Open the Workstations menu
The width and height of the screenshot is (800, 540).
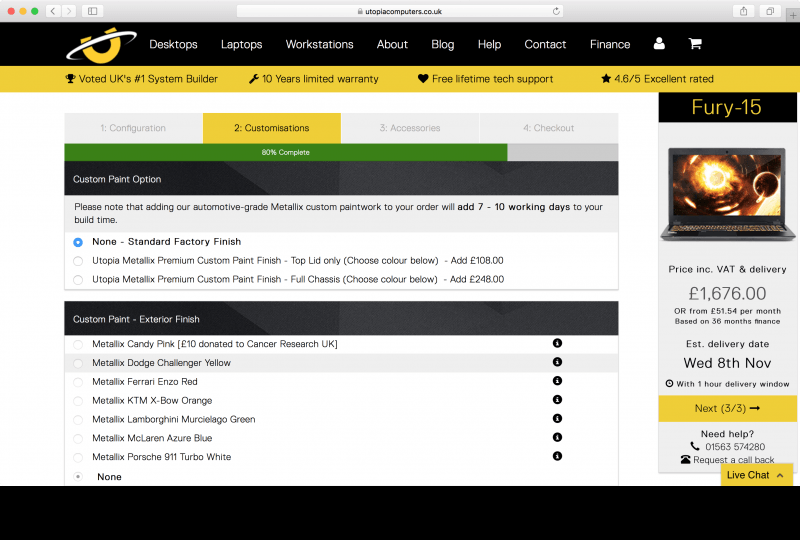click(x=319, y=44)
